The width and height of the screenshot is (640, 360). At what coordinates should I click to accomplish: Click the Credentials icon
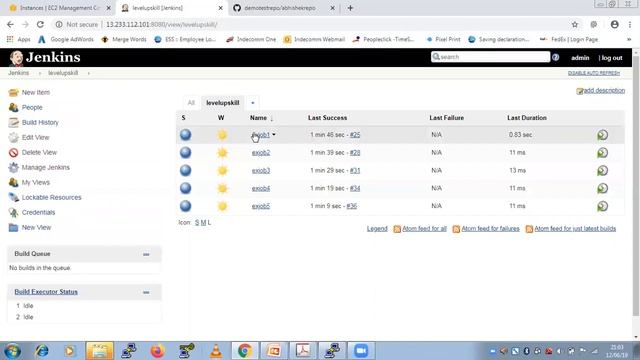(x=13, y=213)
